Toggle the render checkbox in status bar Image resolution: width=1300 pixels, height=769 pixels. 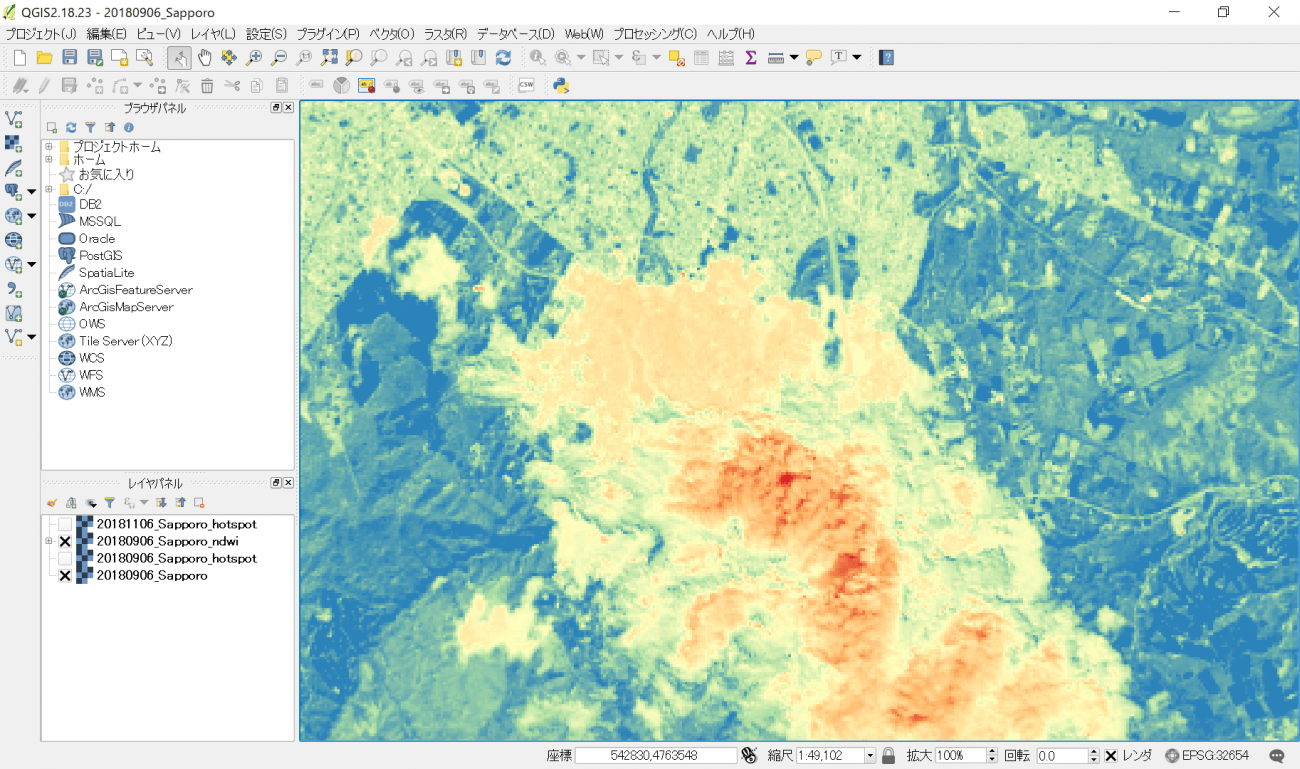[x=1110, y=756]
